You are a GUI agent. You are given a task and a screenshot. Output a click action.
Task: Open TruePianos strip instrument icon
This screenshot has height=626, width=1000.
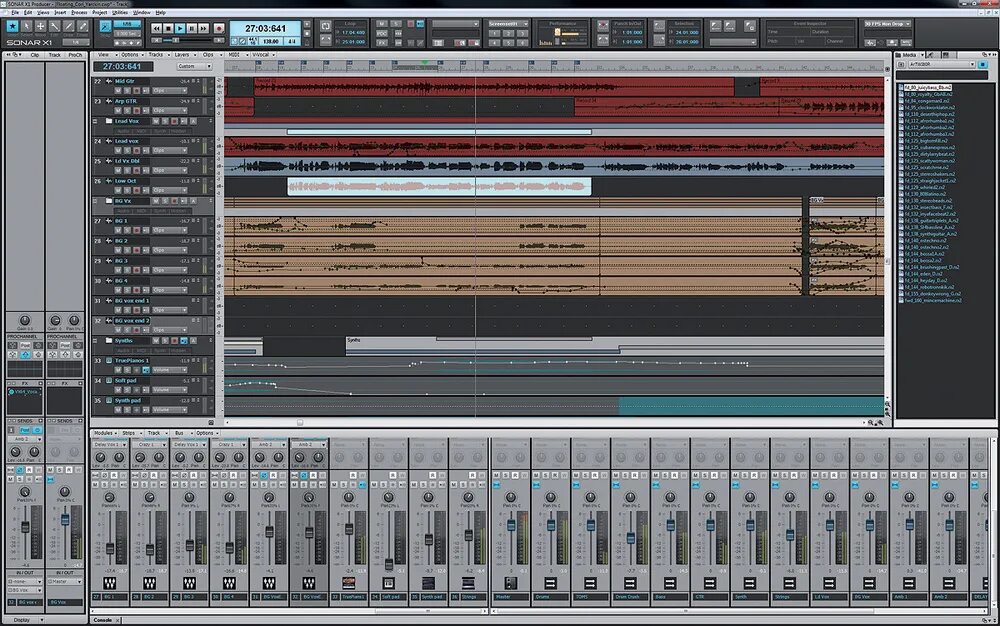349,583
